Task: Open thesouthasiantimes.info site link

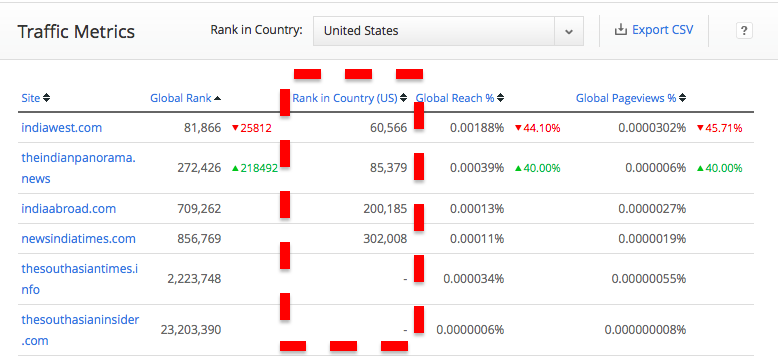Action: click(79, 279)
